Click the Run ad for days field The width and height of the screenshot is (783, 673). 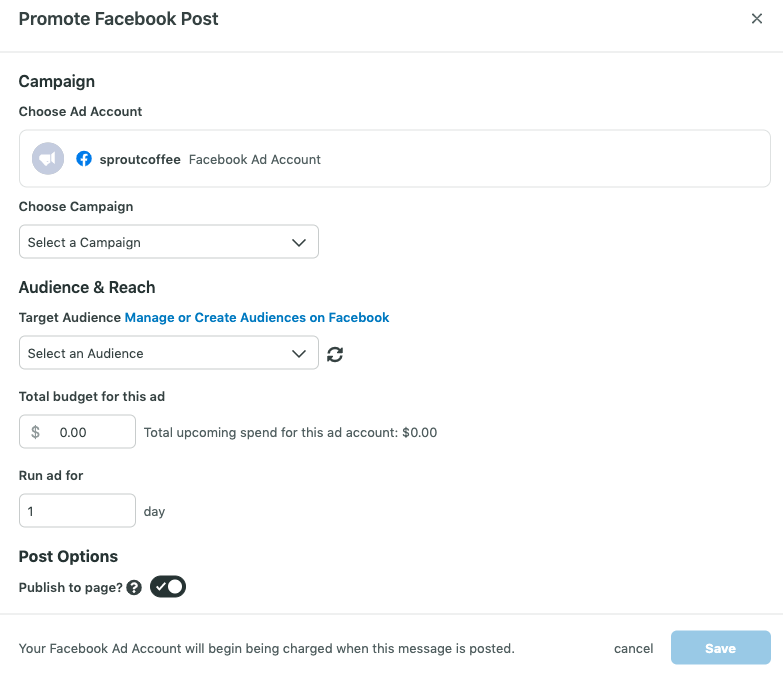point(77,510)
